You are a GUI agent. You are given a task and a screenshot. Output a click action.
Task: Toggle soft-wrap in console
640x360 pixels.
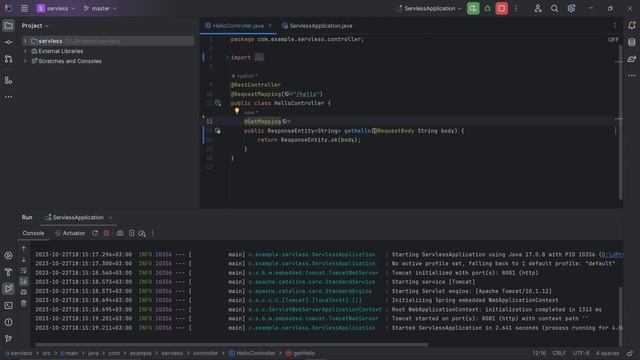[x=24, y=271]
